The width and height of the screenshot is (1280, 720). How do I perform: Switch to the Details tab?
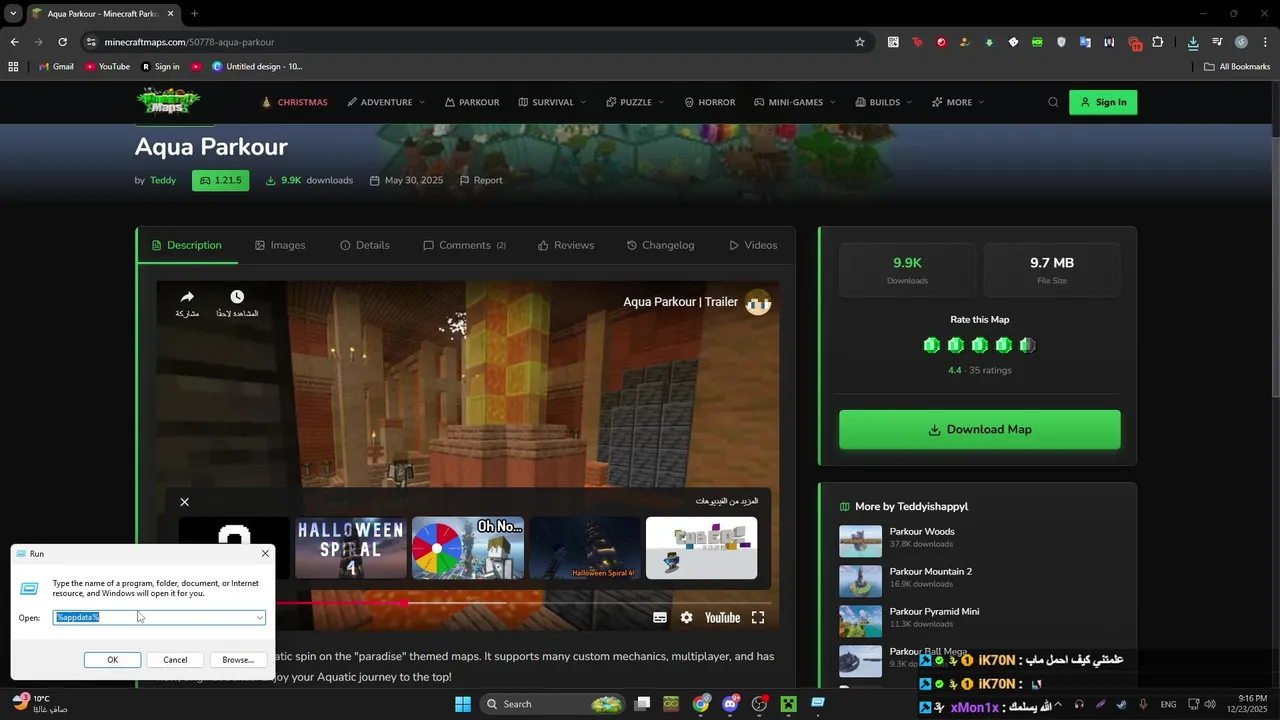point(365,245)
